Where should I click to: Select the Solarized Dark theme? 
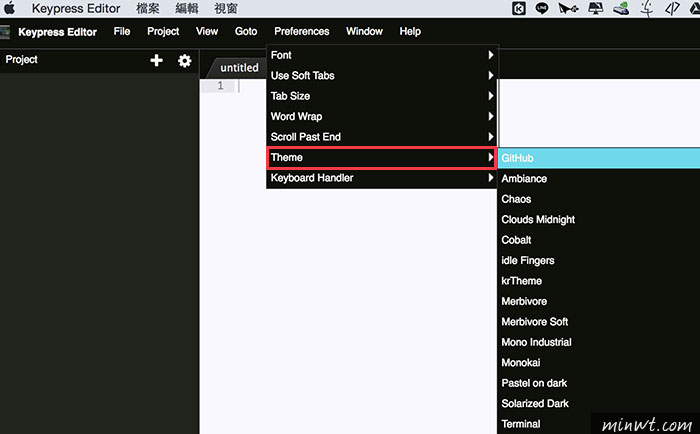[x=599, y=404]
